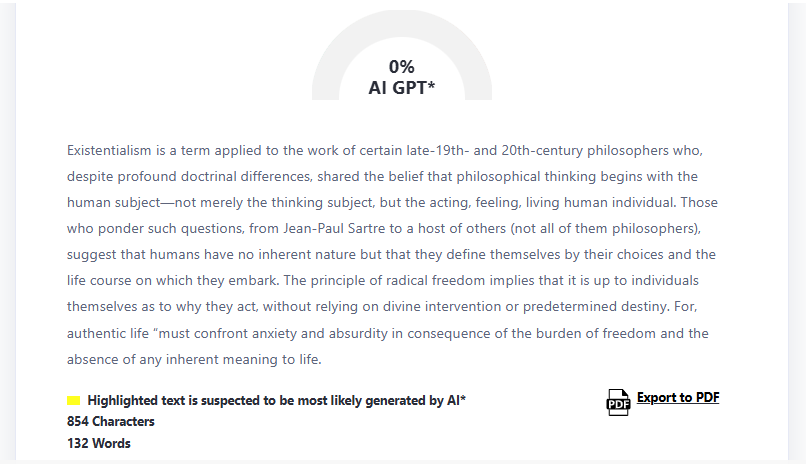Select the 0% score in the gauge
Screen dimensions: 806x464
(x=402, y=67)
